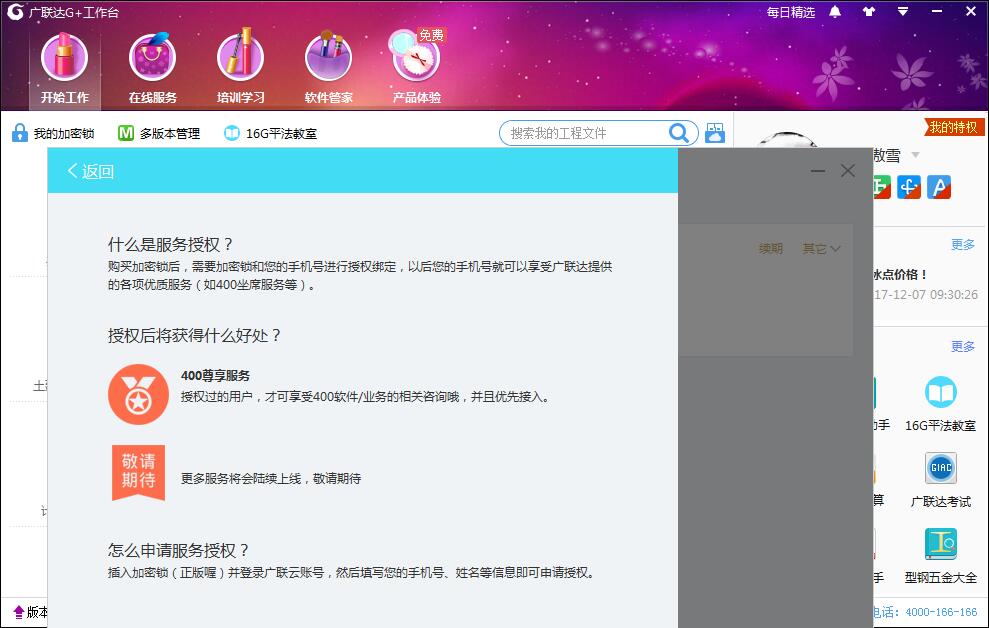Close the service authorization dialog
This screenshot has height=628, width=989.
(848, 171)
